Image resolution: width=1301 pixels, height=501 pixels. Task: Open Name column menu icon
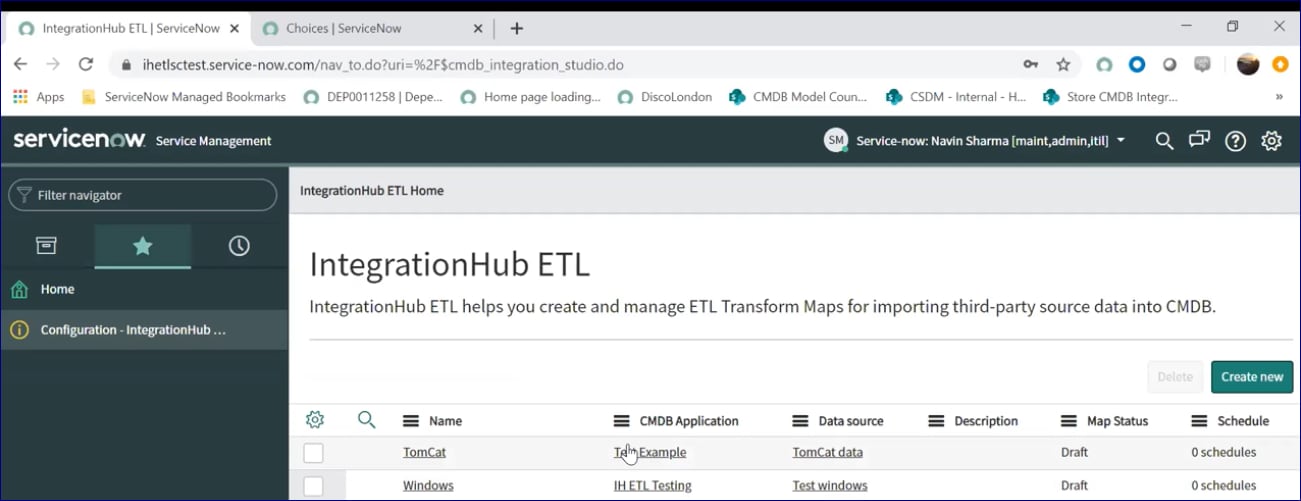(410, 421)
